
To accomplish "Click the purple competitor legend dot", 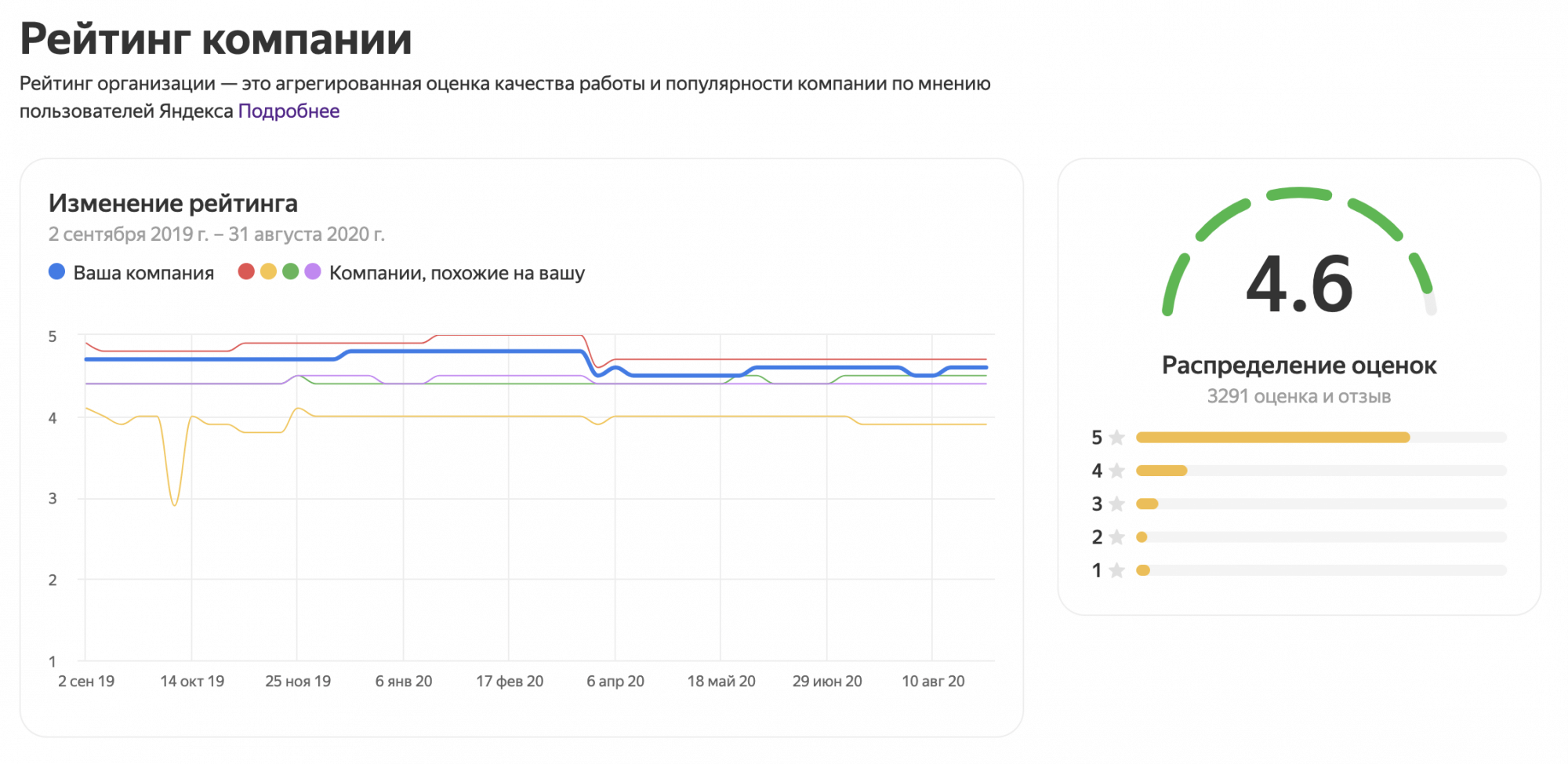I will [x=313, y=272].
